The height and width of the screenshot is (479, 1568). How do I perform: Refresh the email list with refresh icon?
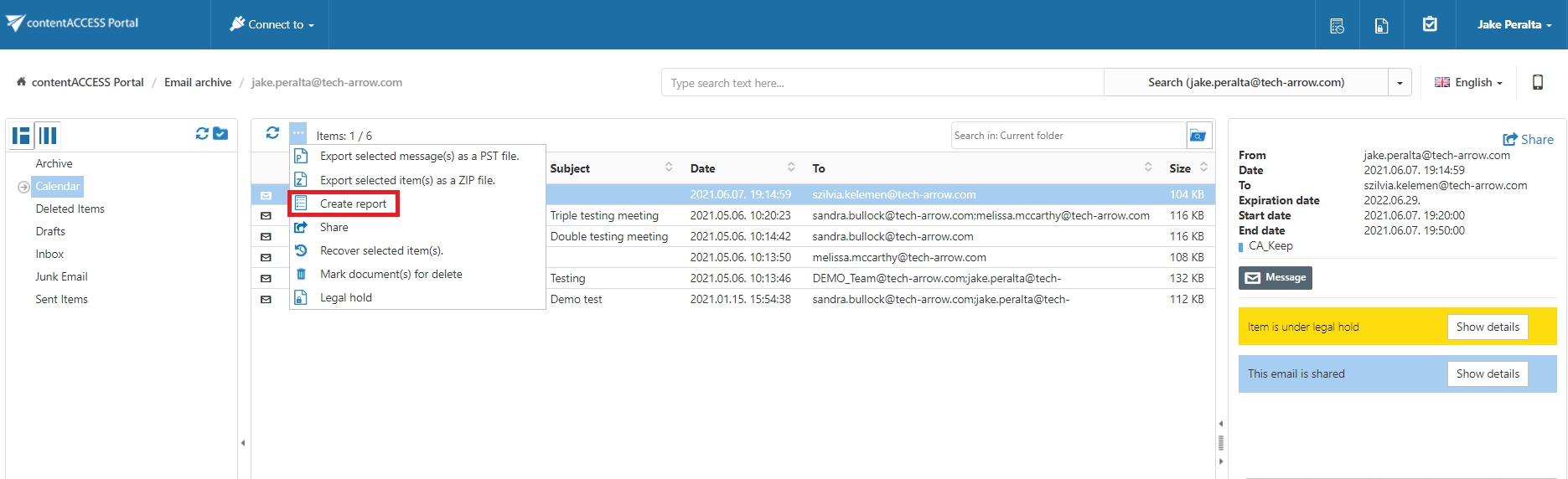coord(272,133)
